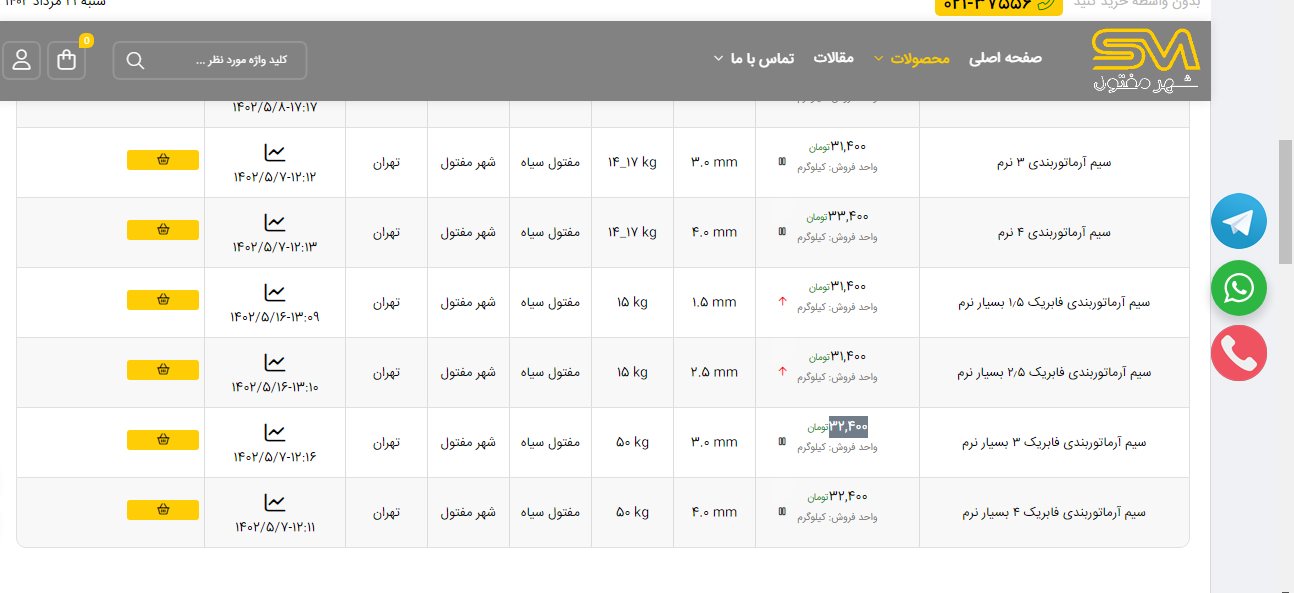View price chart for سیم آرماتوربندی ۳ نرم
1294x593 pixels.
274,153
